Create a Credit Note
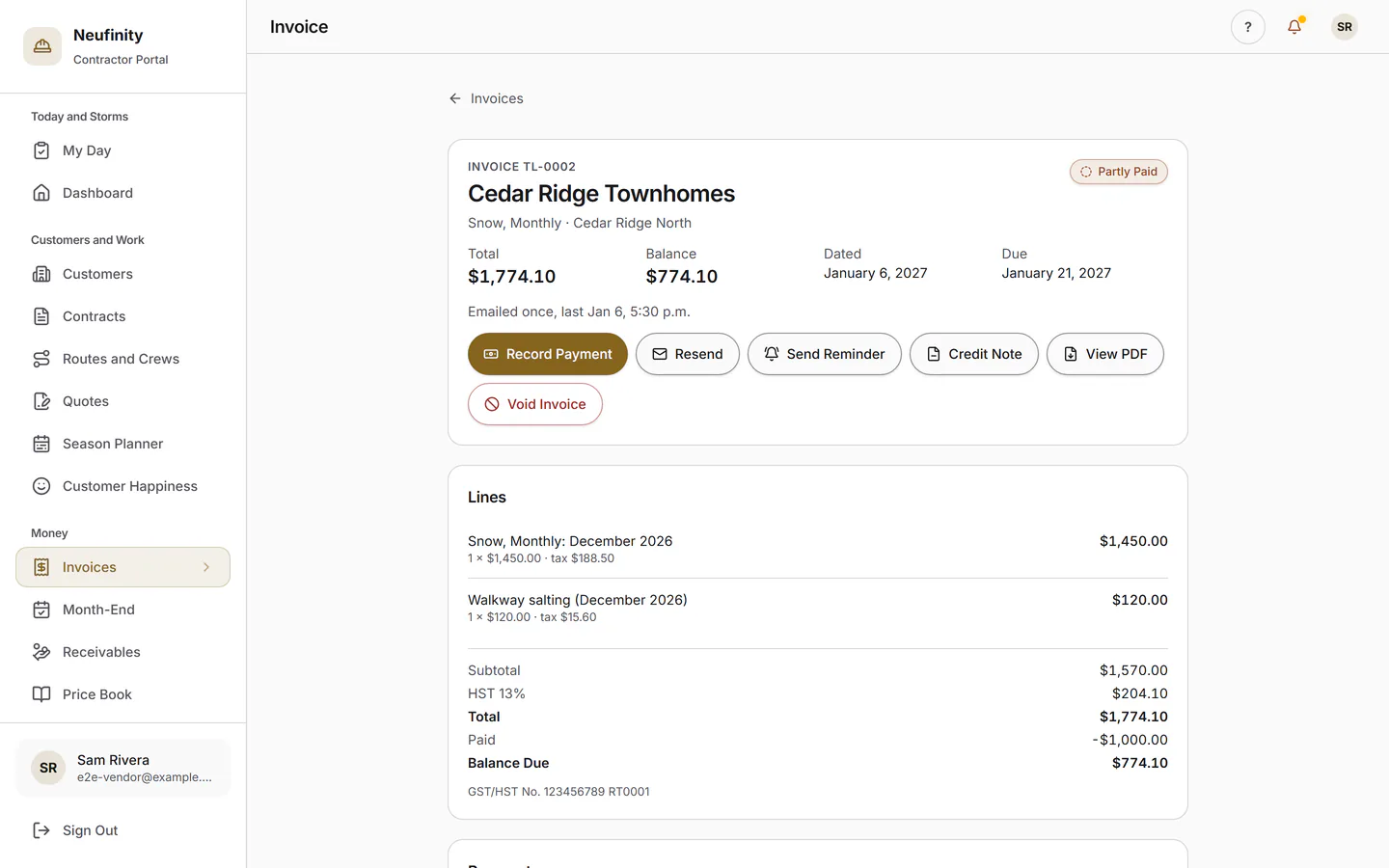The height and width of the screenshot is (868, 1389). pyautogui.click(x=974, y=354)
